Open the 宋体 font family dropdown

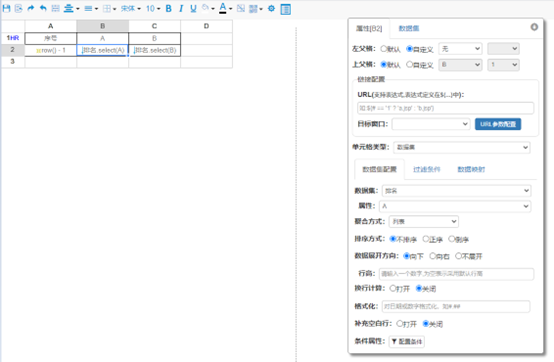pos(130,8)
